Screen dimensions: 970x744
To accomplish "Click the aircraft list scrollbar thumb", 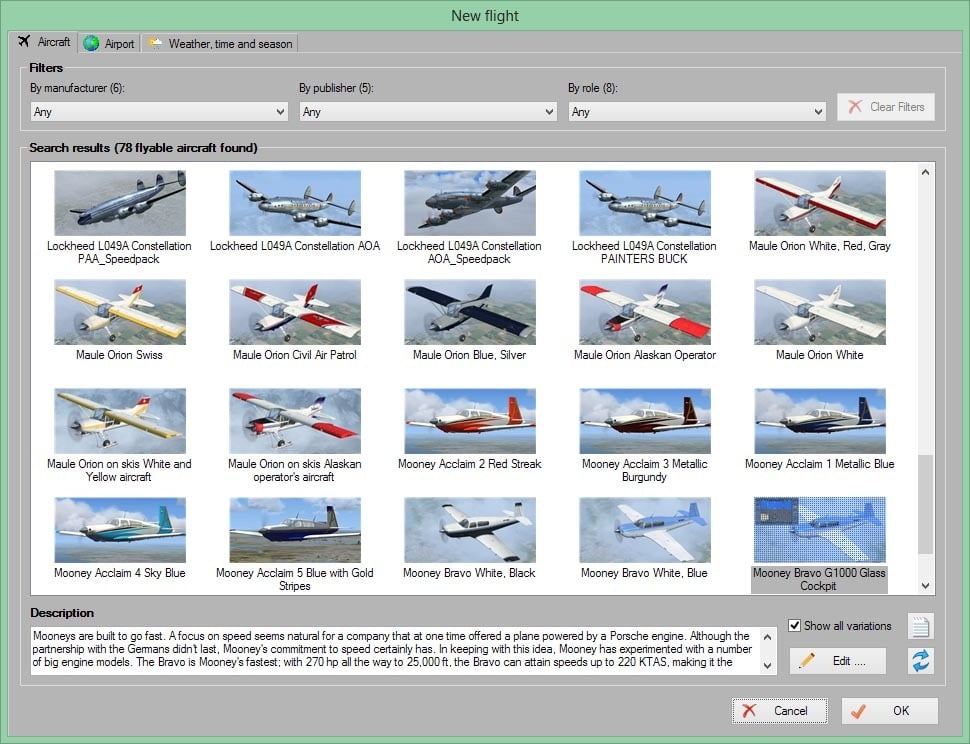I will click(925, 504).
